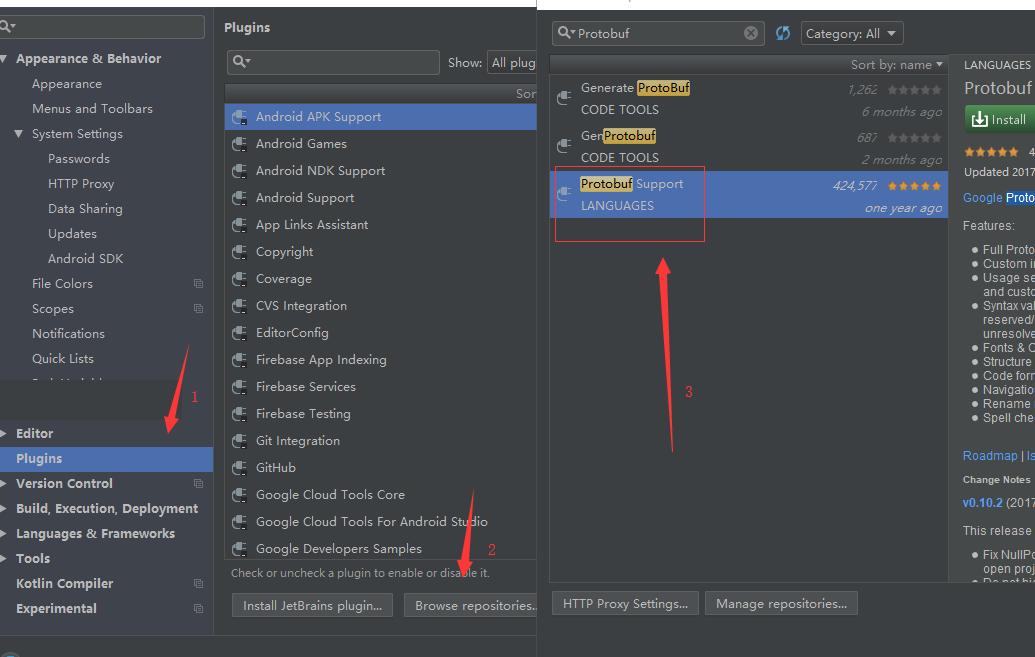Select Quick Lists settings item
The height and width of the screenshot is (657, 1035).
pyautogui.click(x=63, y=359)
